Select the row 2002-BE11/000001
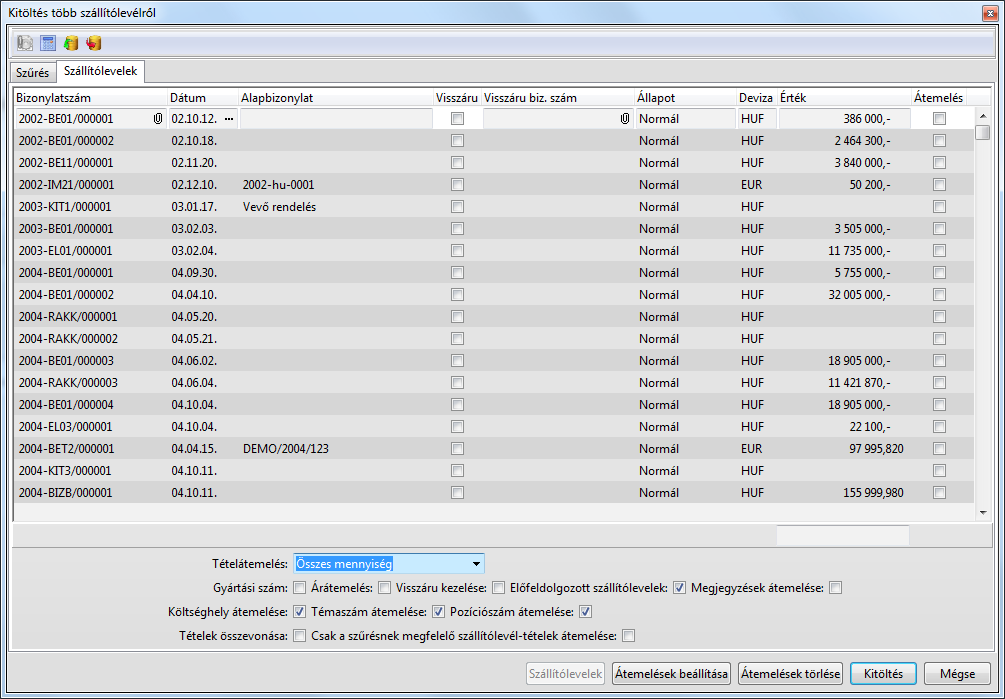Image resolution: width=1005 pixels, height=699 pixels. pyautogui.click(x=494, y=163)
